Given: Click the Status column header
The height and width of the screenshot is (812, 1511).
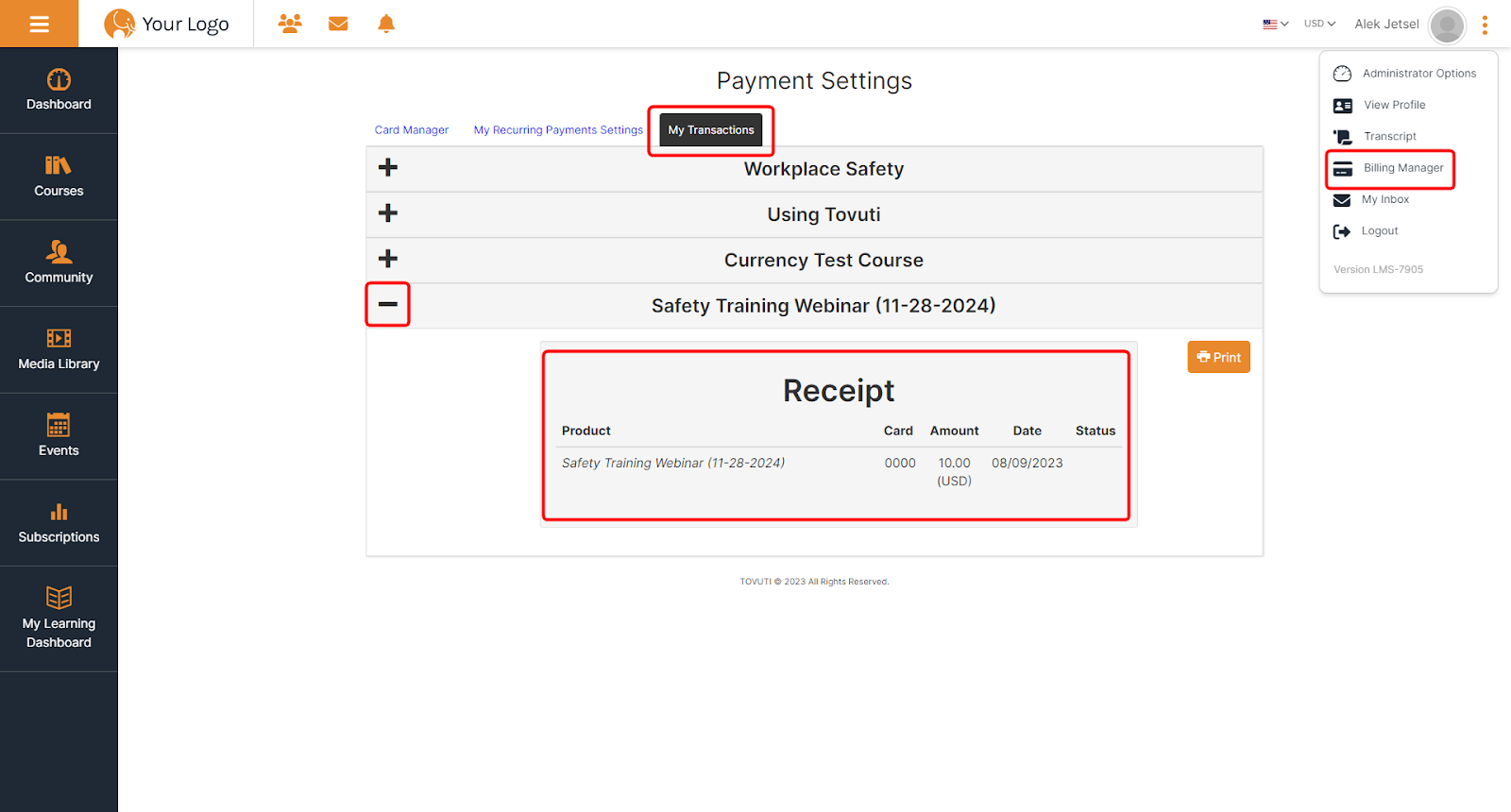Looking at the screenshot, I should point(1095,431).
